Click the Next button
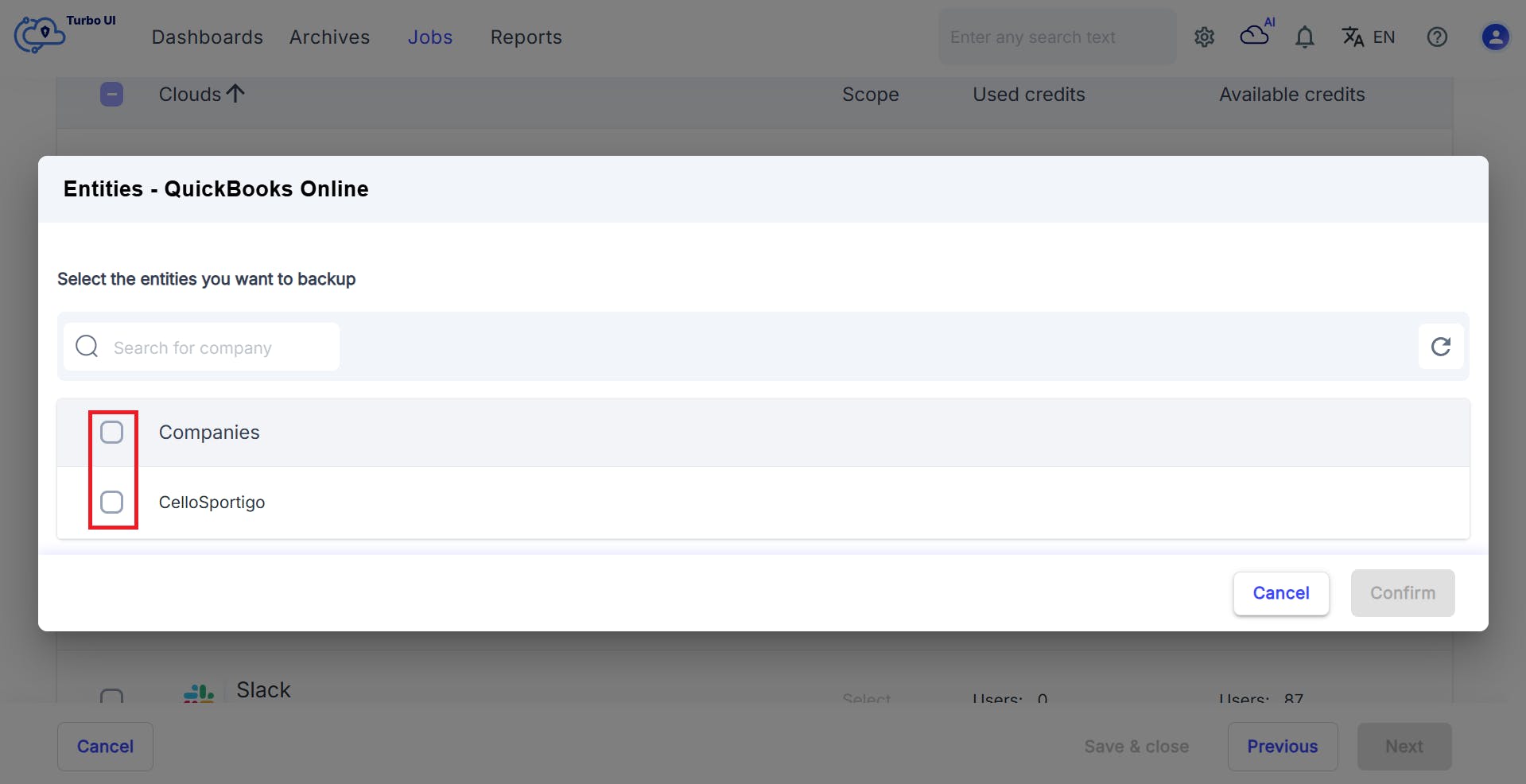This screenshot has height=784, width=1526. 1404,747
